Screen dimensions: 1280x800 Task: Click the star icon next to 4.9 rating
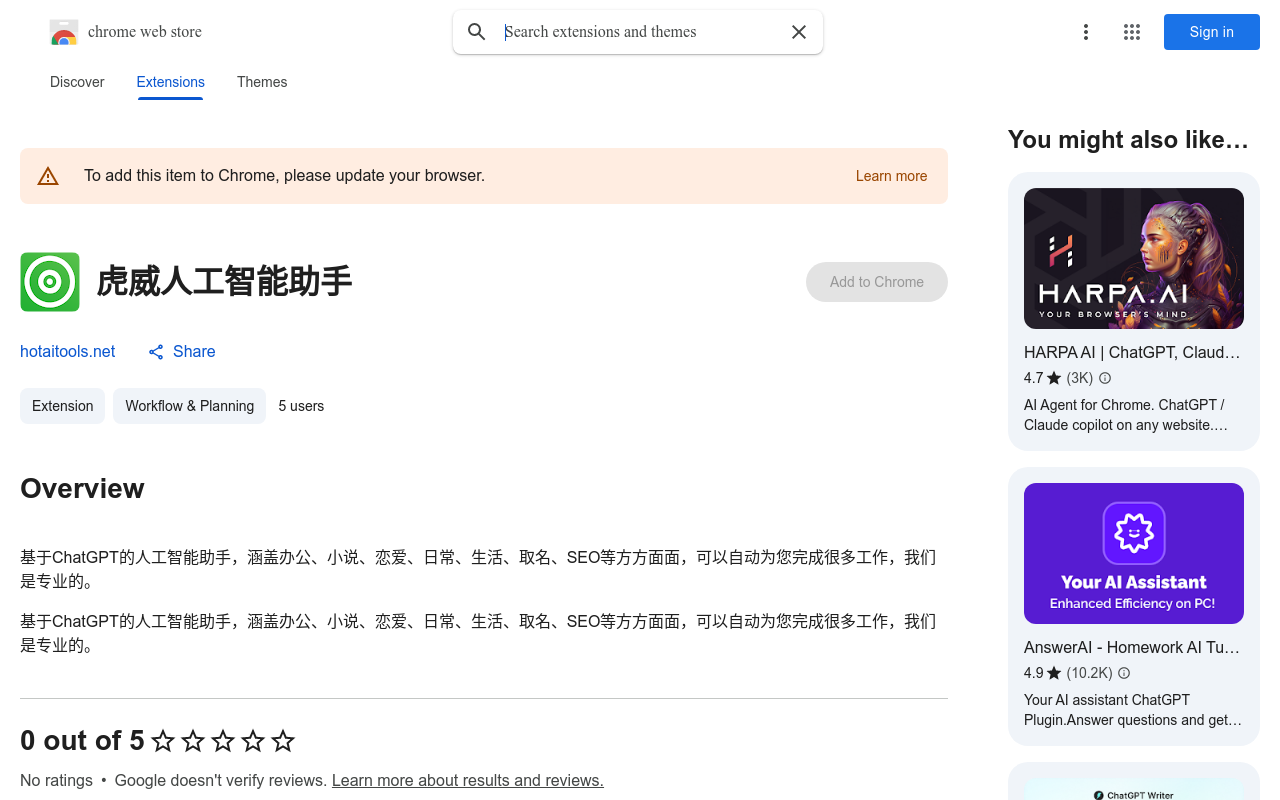1054,673
